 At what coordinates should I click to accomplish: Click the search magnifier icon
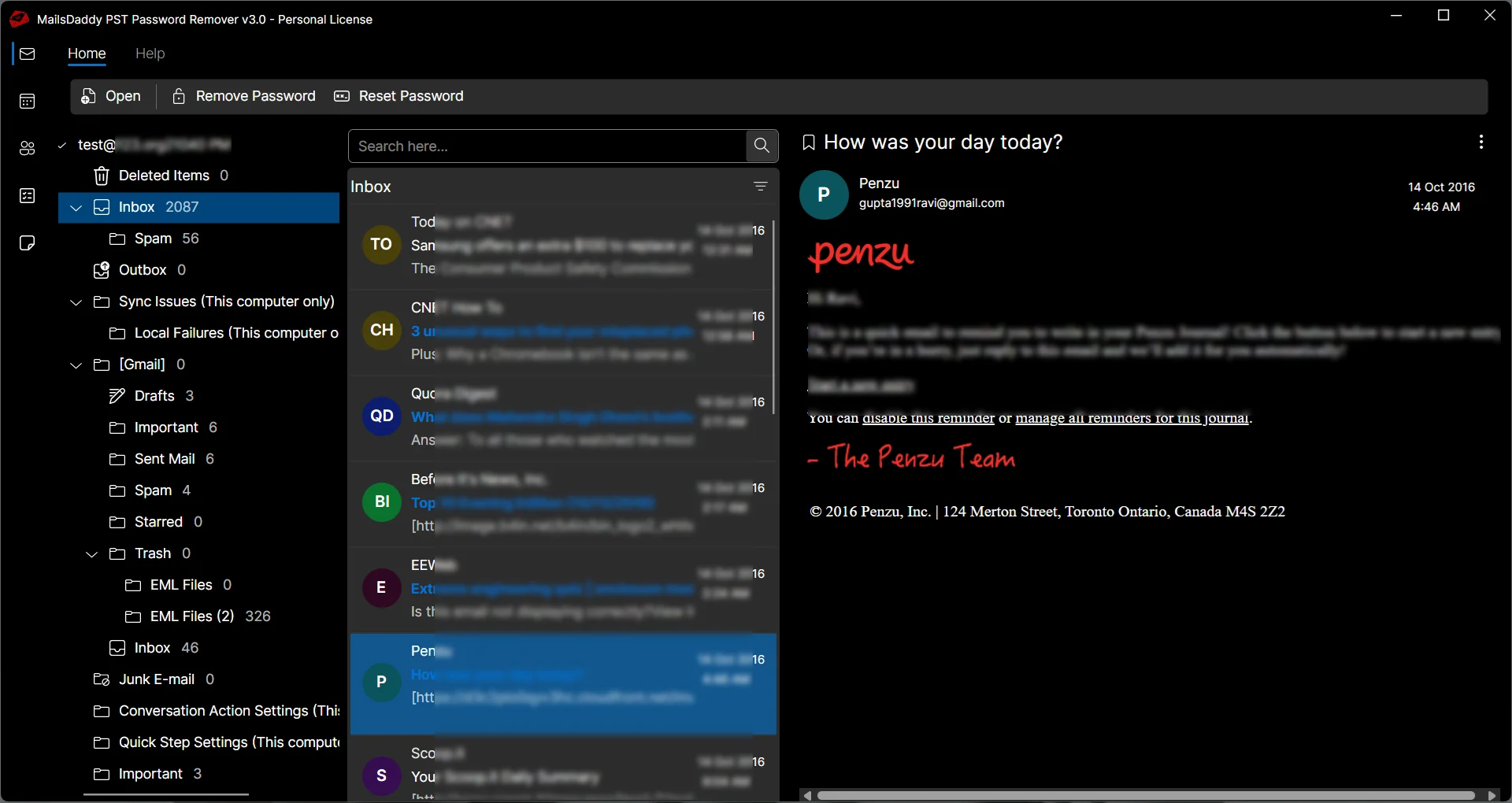tap(760, 146)
